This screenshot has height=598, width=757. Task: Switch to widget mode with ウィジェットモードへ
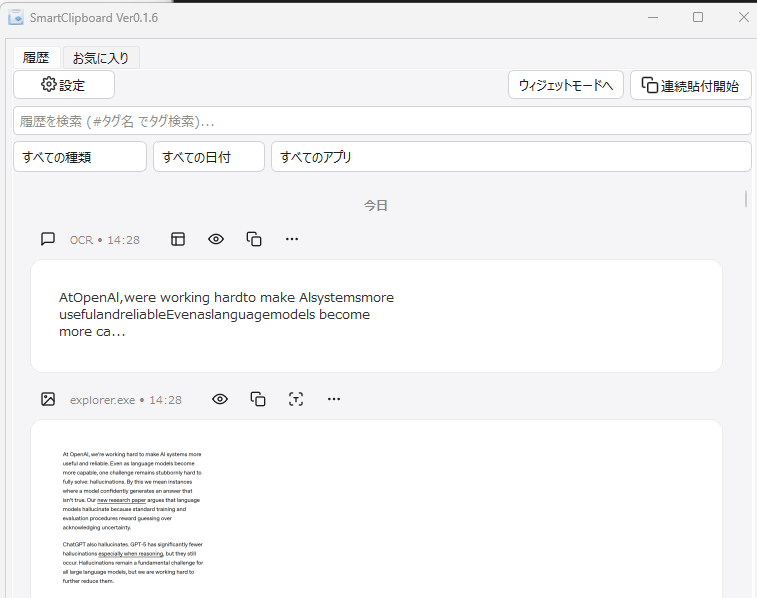click(565, 85)
